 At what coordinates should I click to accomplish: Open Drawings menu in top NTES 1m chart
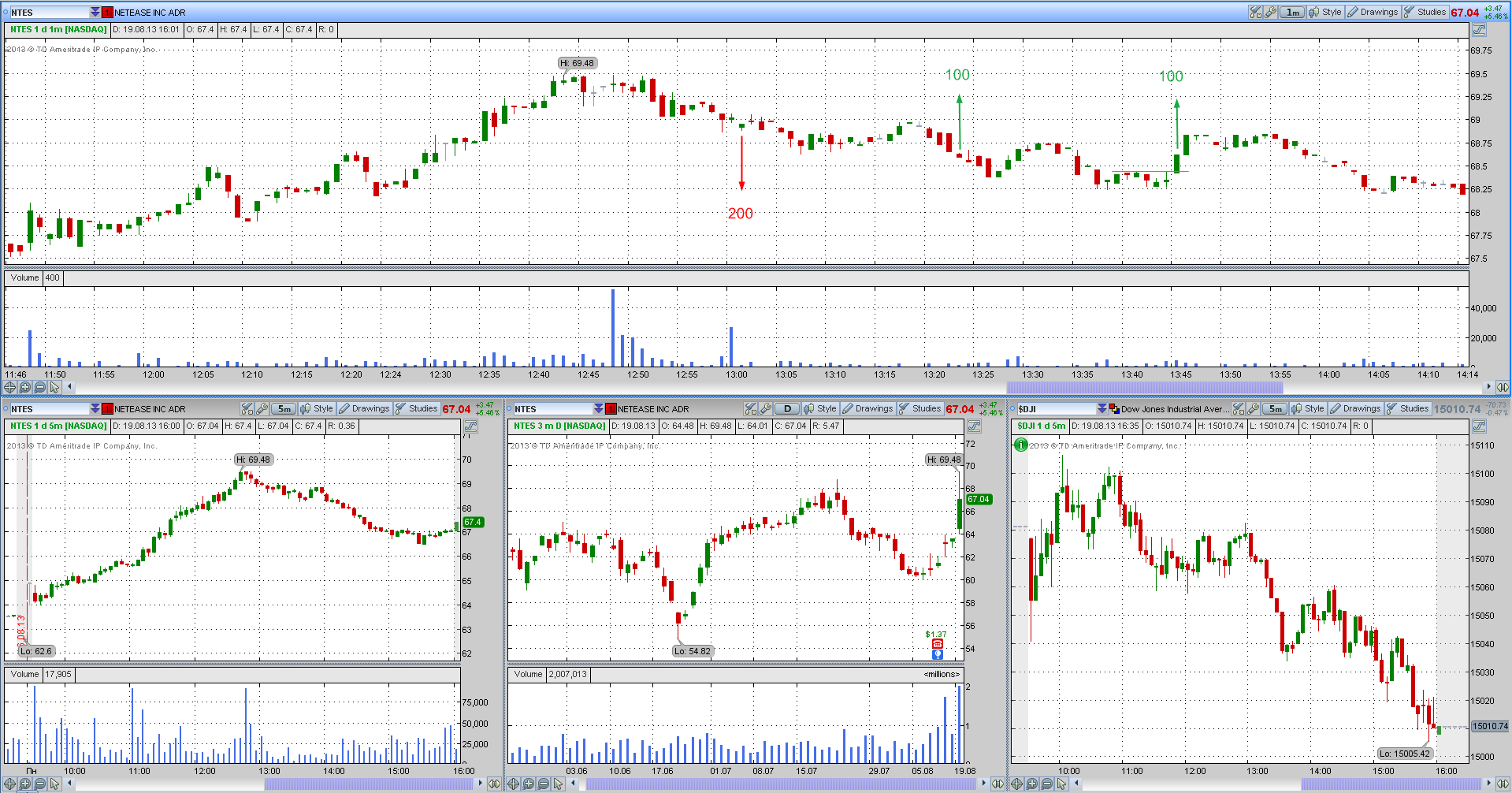click(x=1372, y=12)
